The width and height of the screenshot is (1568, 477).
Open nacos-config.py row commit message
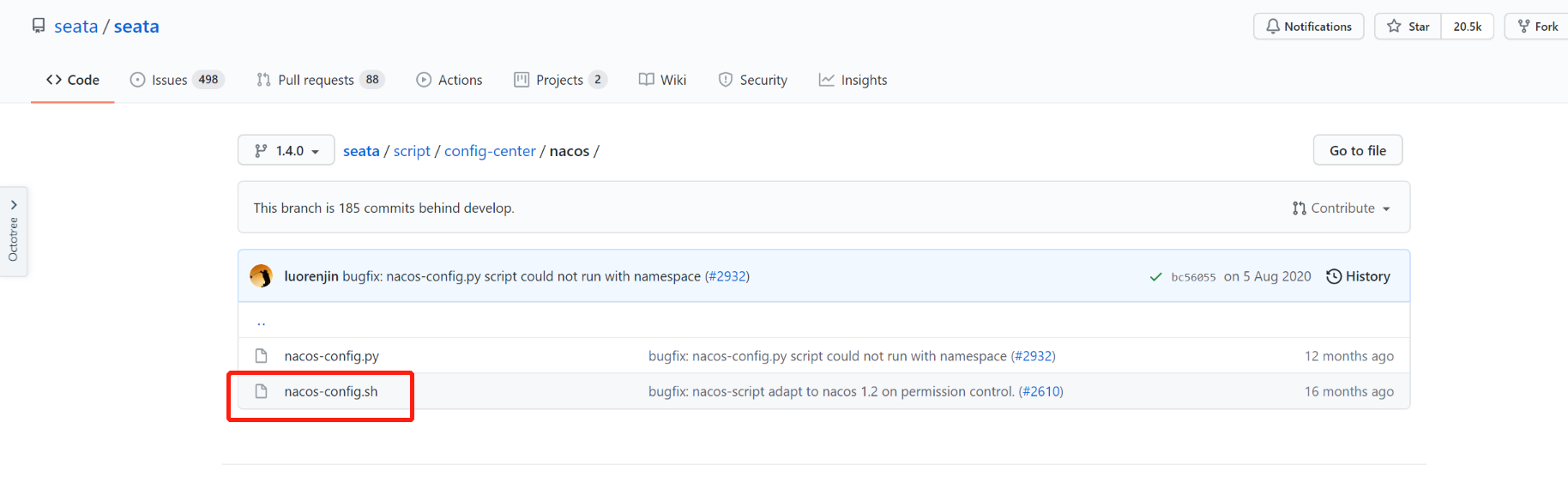point(828,356)
